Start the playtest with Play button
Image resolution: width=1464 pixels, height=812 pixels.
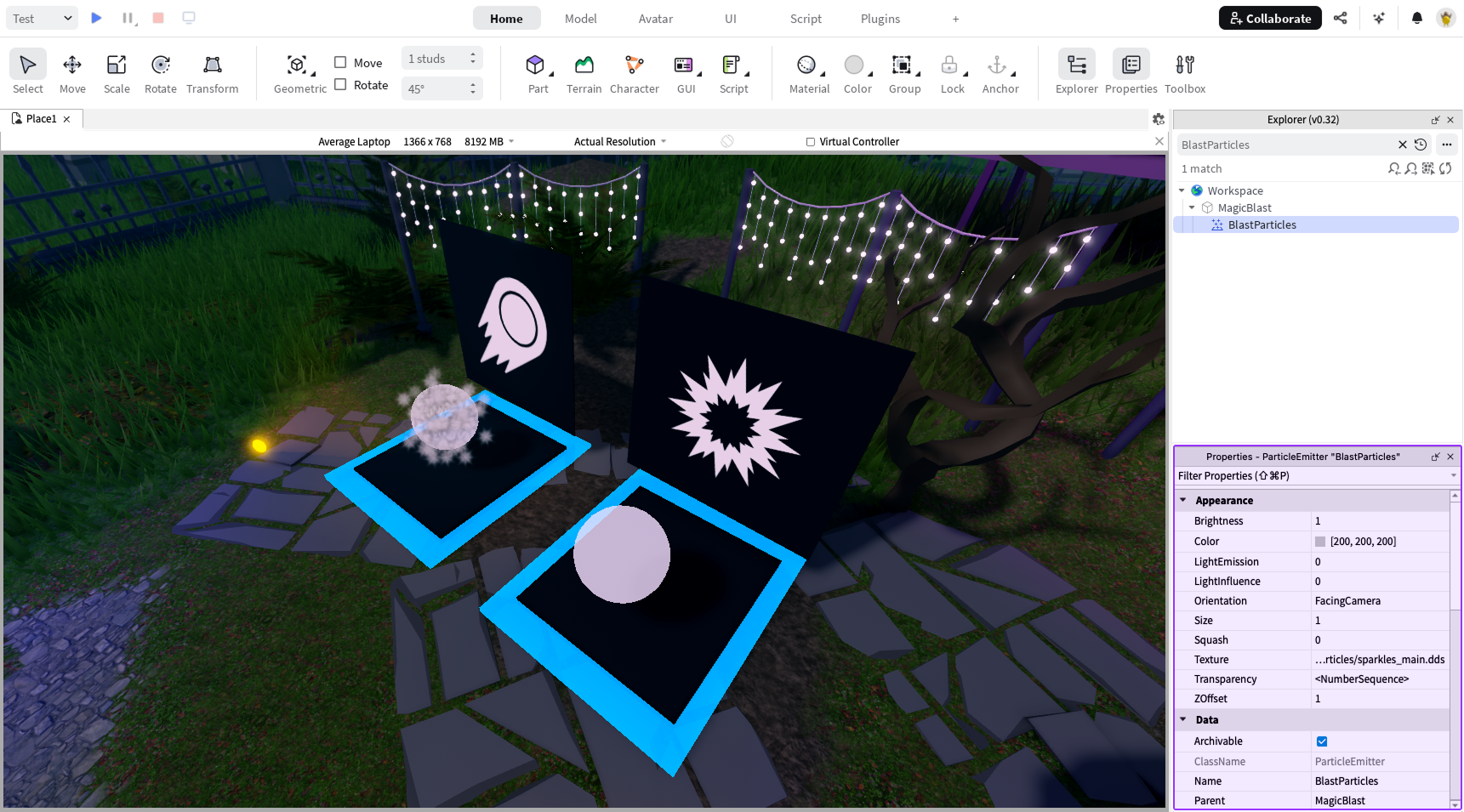[96, 18]
